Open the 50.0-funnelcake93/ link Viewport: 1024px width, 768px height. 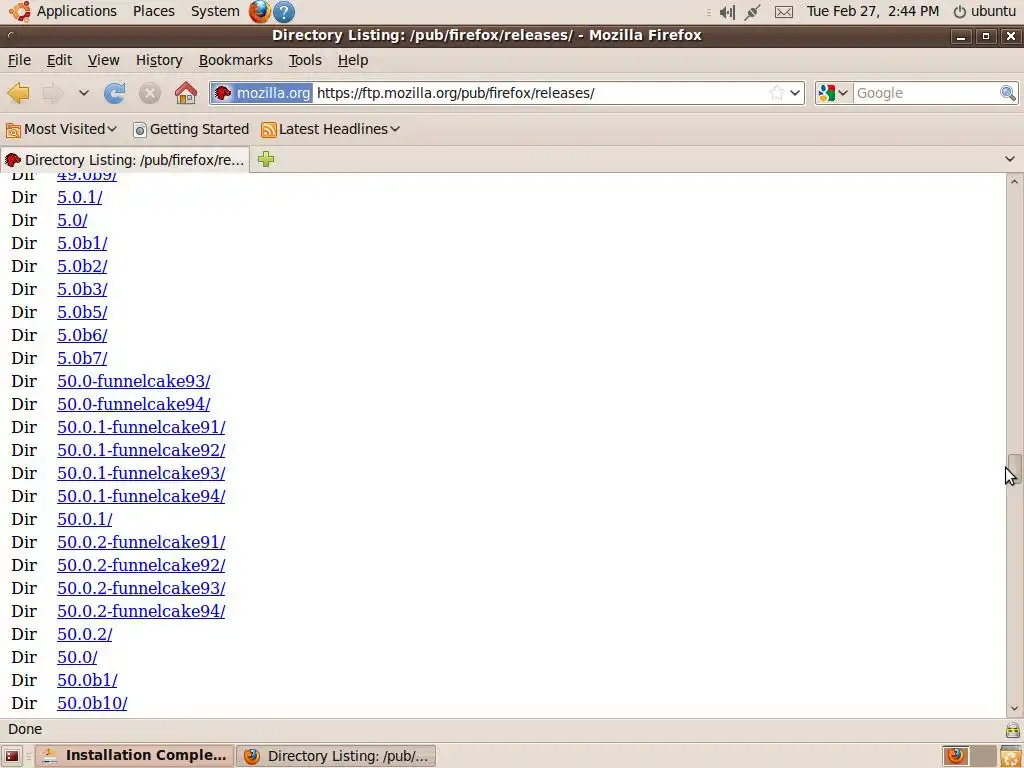[x=134, y=381]
